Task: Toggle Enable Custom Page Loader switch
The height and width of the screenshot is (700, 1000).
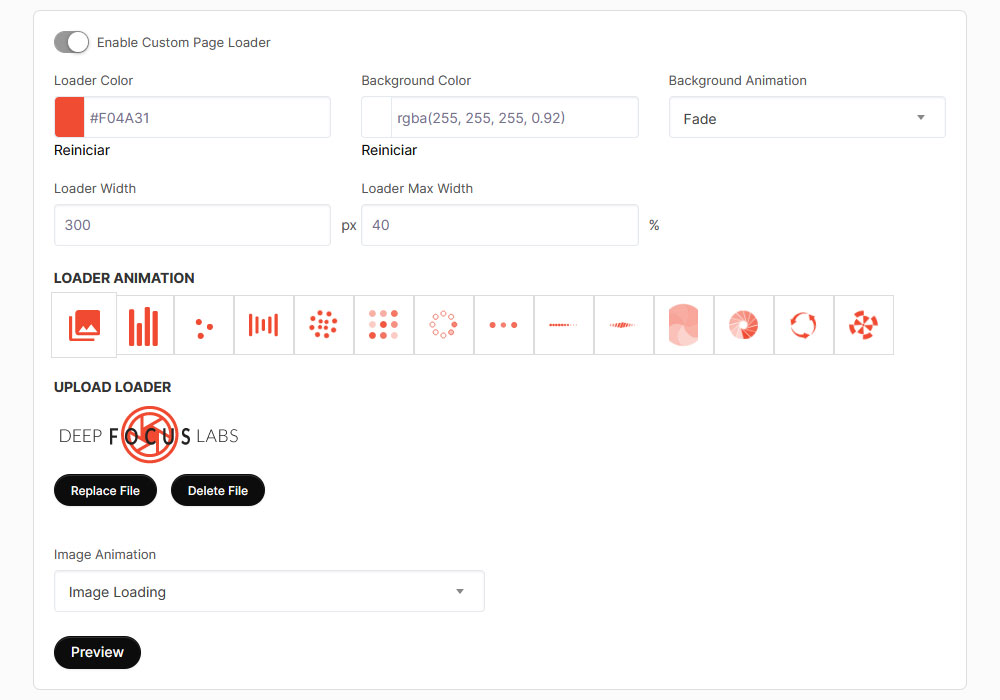Action: tap(71, 43)
